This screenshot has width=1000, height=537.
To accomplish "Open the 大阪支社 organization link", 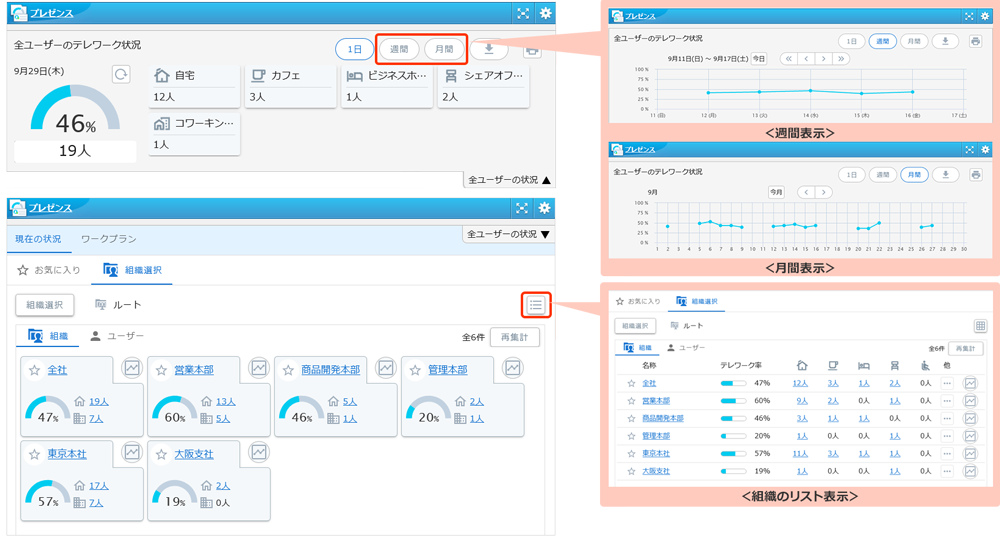I will click(x=194, y=454).
